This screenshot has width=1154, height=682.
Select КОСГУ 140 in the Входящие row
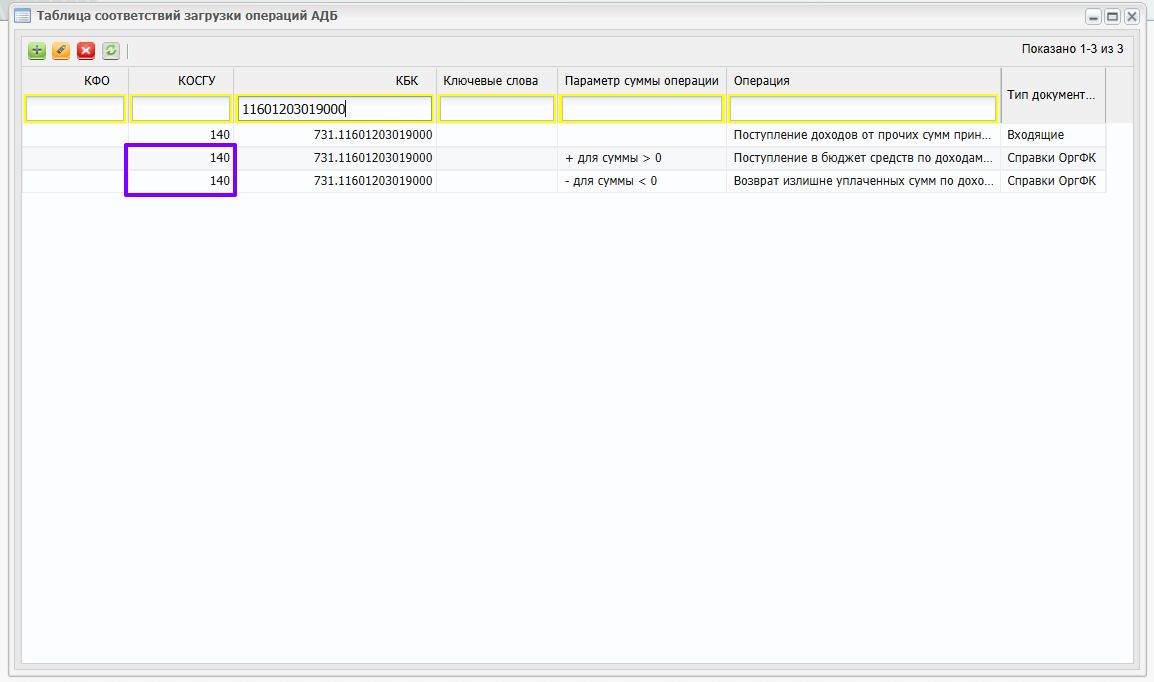(181, 135)
